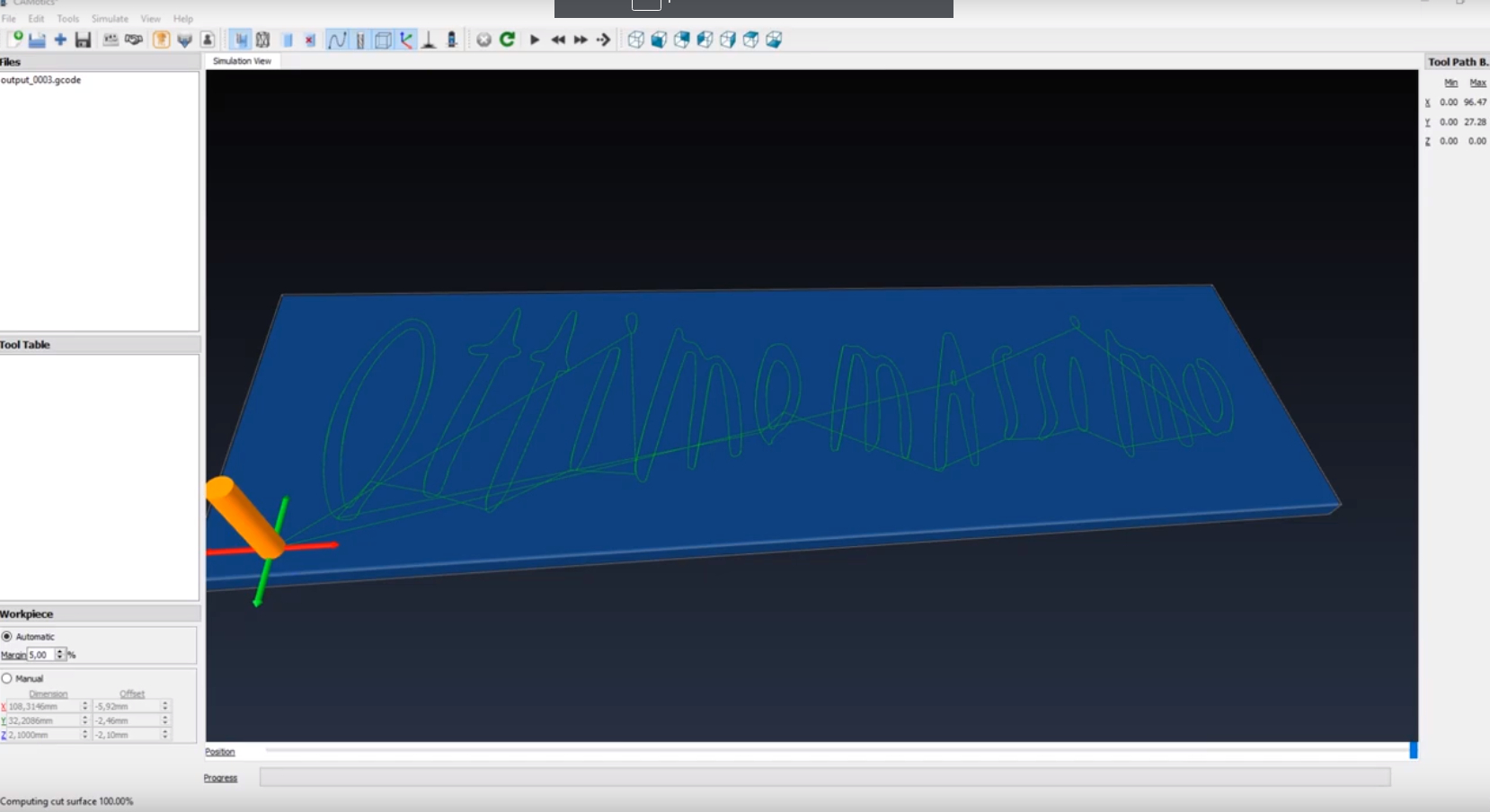
Task: Click the Progress bar
Action: [825, 777]
